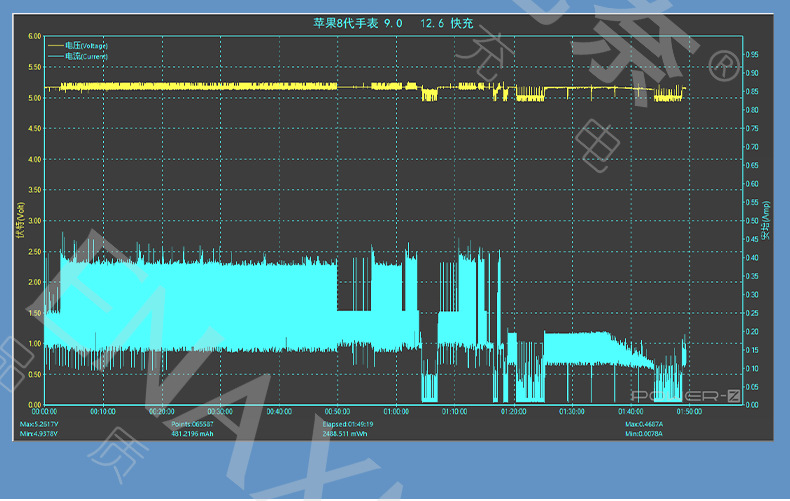Click the Min:4.9378V voltage statistic
This screenshot has height=501, width=790.
click(39, 433)
